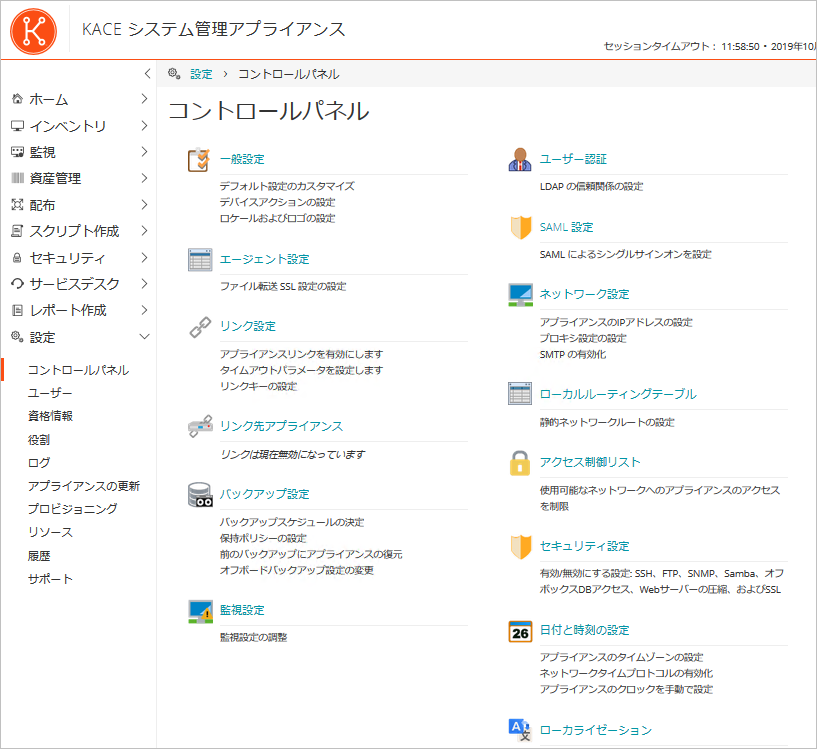
Task: Click the セキュリティ lock icon in sidebar
Action: coord(17,257)
